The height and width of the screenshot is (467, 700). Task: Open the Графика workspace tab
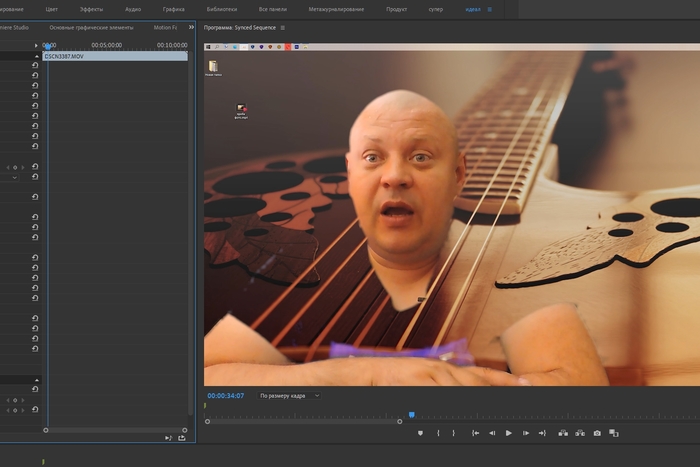[173, 8]
